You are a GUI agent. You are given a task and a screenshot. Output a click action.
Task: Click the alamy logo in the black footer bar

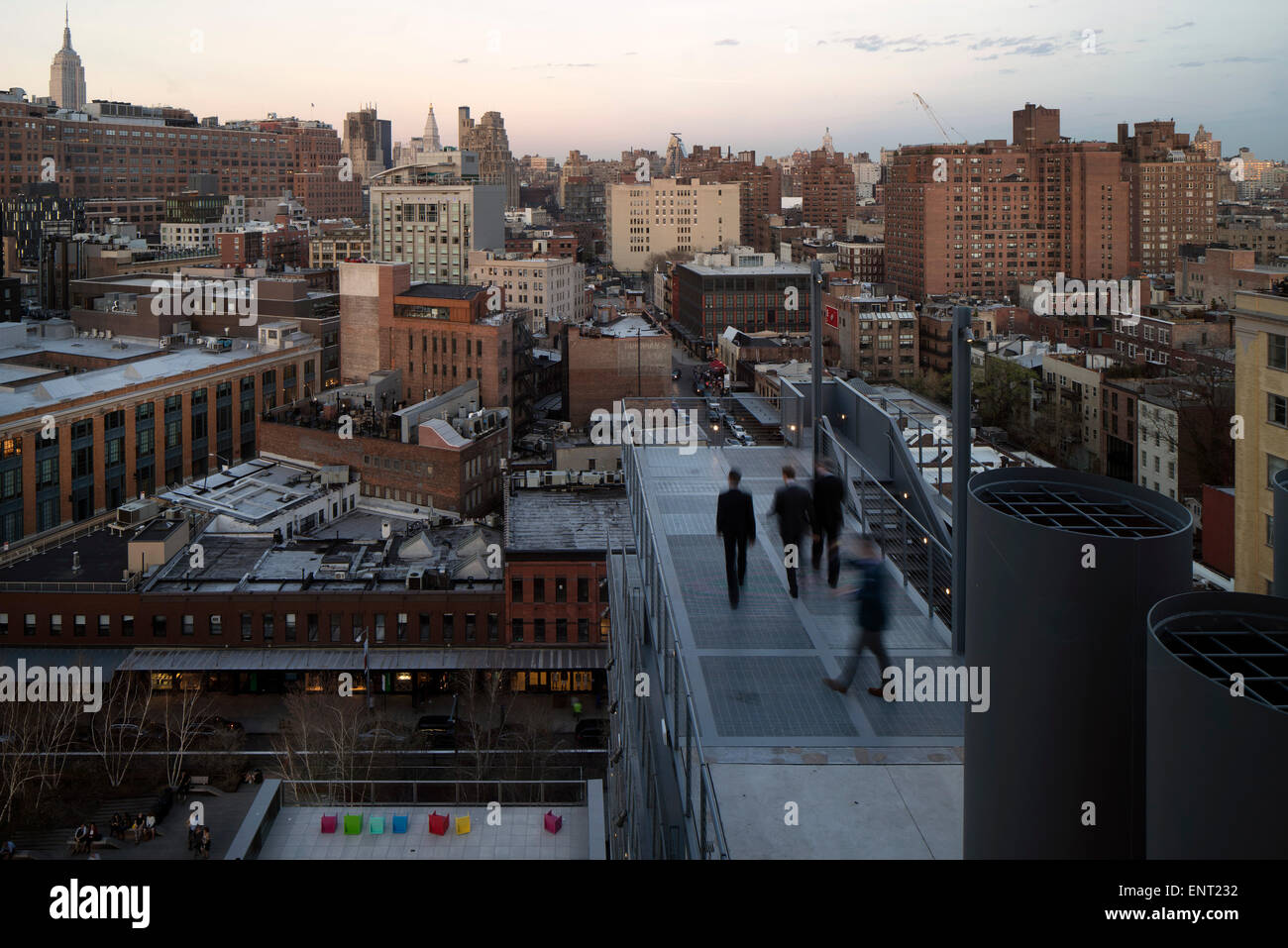pos(100,903)
